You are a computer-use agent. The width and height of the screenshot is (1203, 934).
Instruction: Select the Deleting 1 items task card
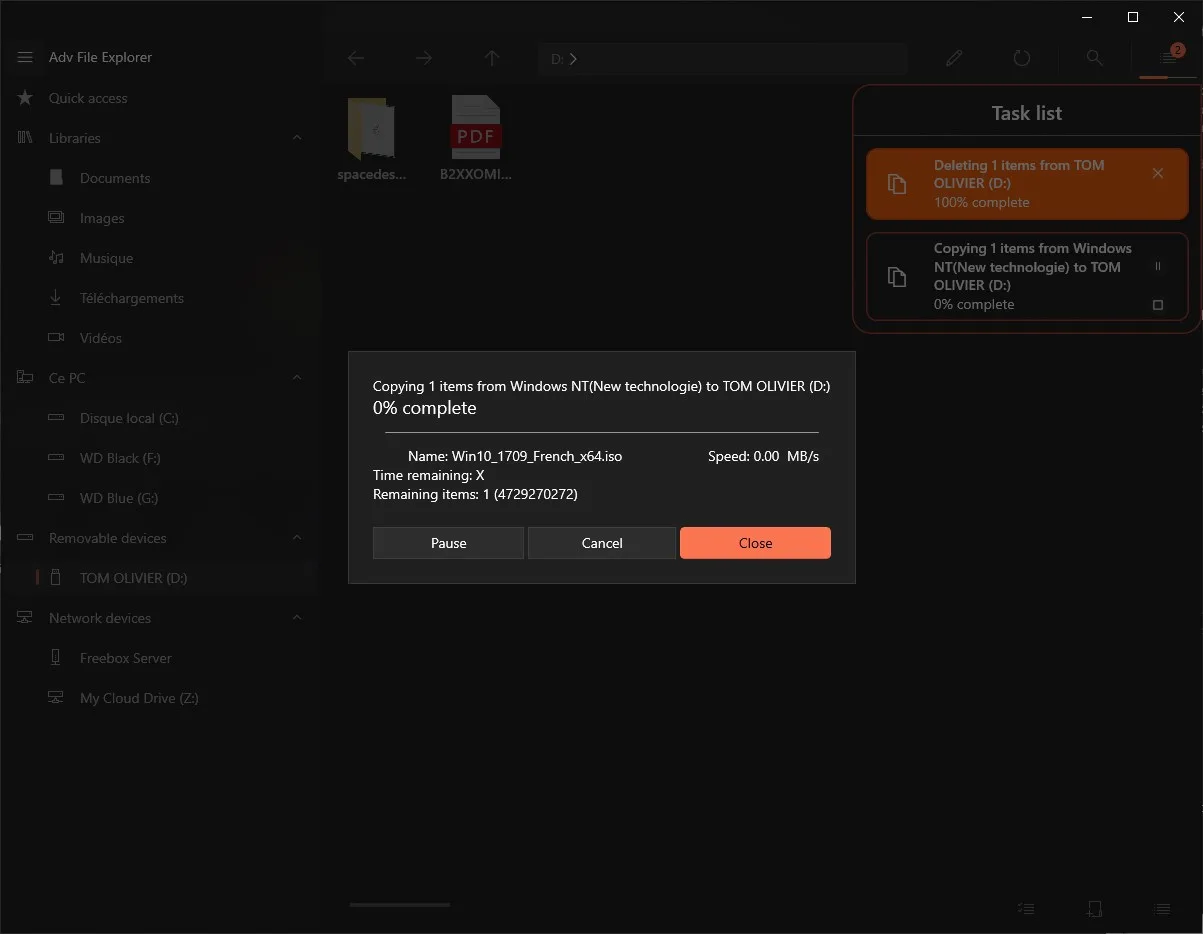point(1027,184)
